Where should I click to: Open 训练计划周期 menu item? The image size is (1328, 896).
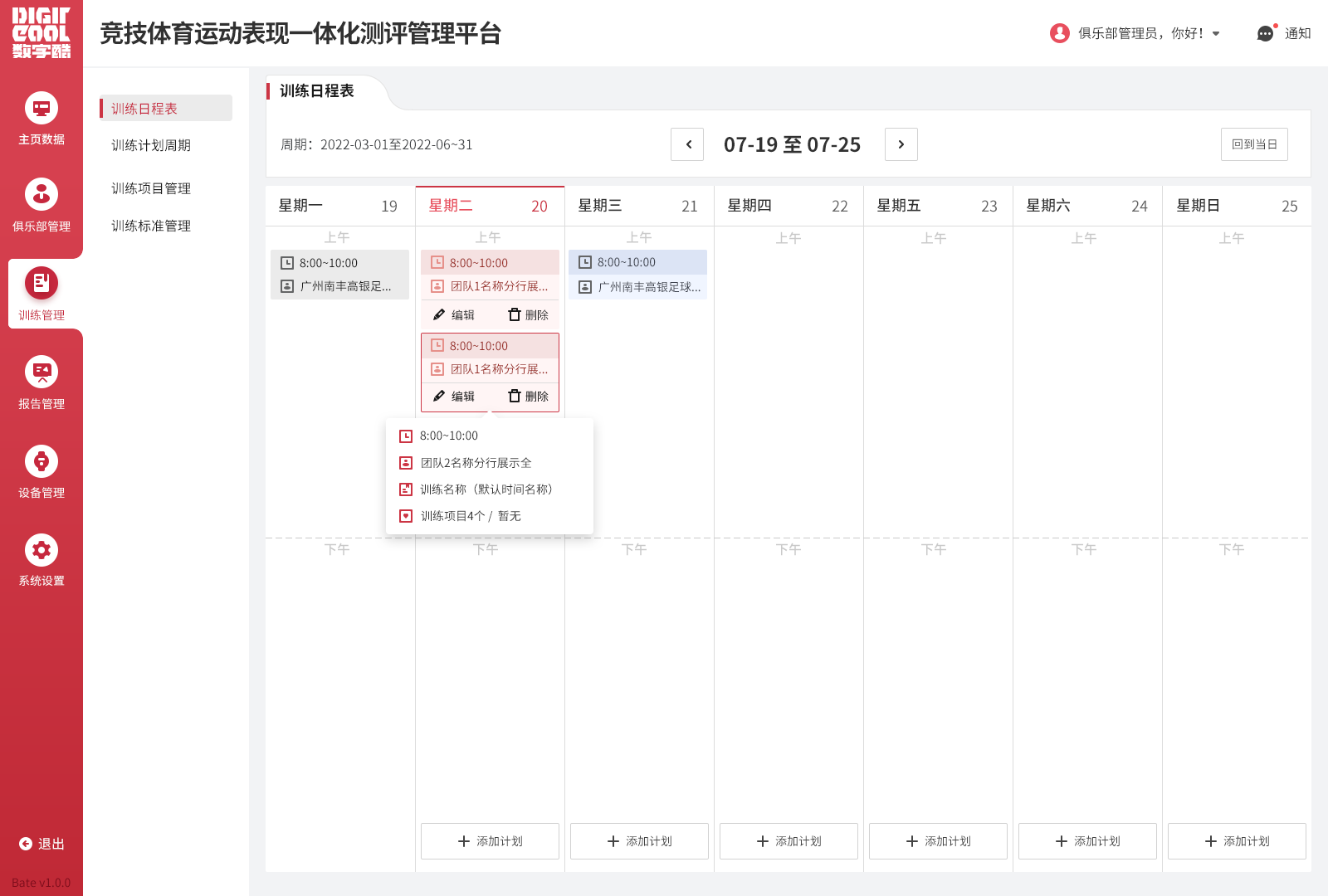[151, 145]
